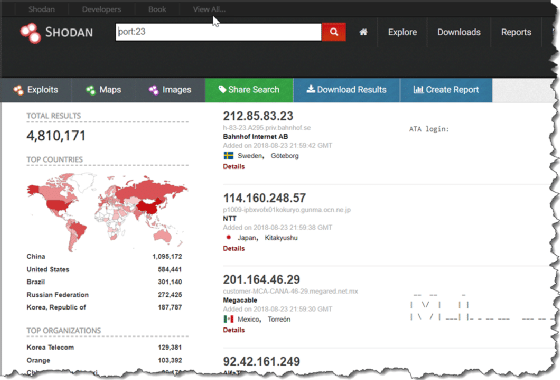Open the Reports menu item
This screenshot has height=380, width=560.
pyautogui.click(x=516, y=32)
